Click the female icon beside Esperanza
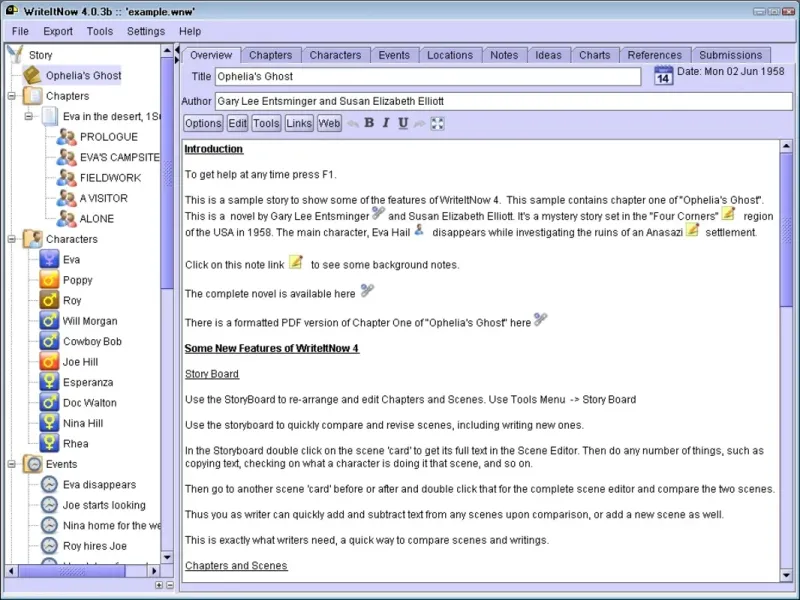The image size is (800, 600). [49, 382]
